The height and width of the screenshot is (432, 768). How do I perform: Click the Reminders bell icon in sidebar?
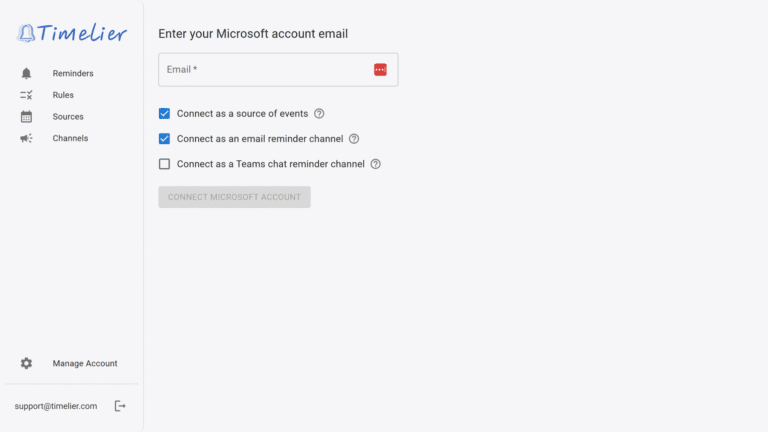tap(26, 73)
